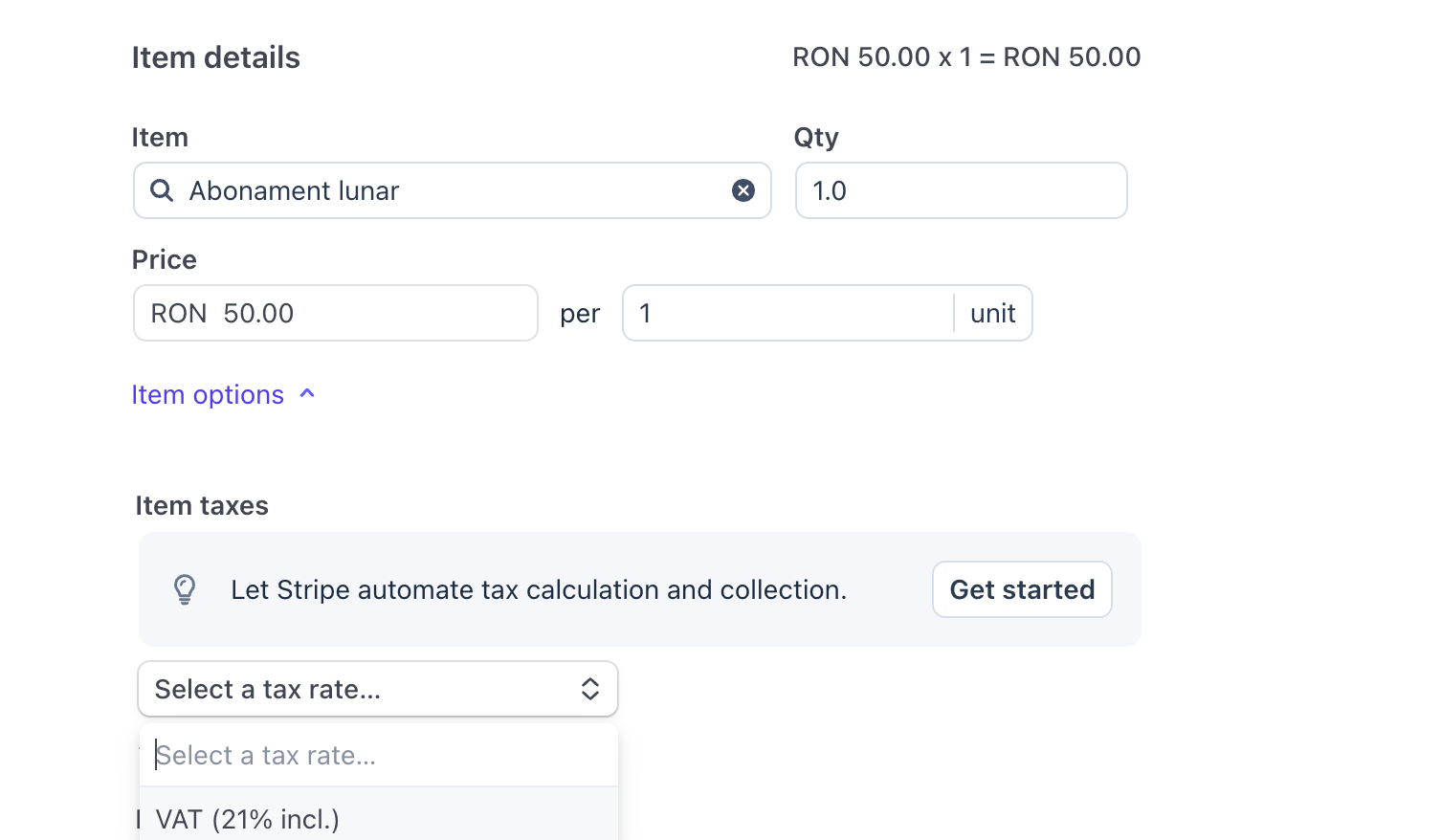Click the Item taxes label
This screenshot has width=1441, height=840.
point(202,505)
